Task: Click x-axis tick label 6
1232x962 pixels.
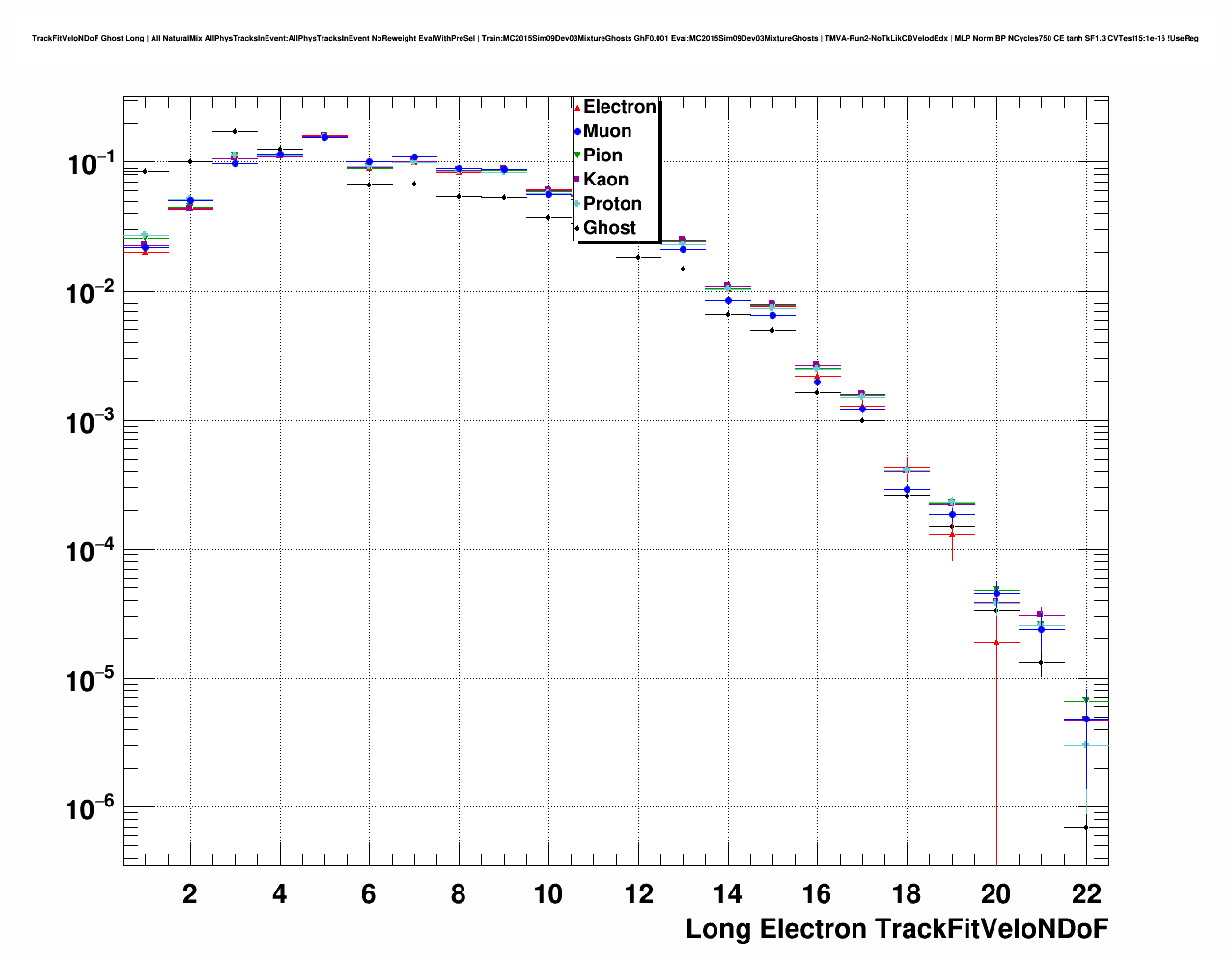Action: pyautogui.click(x=369, y=893)
